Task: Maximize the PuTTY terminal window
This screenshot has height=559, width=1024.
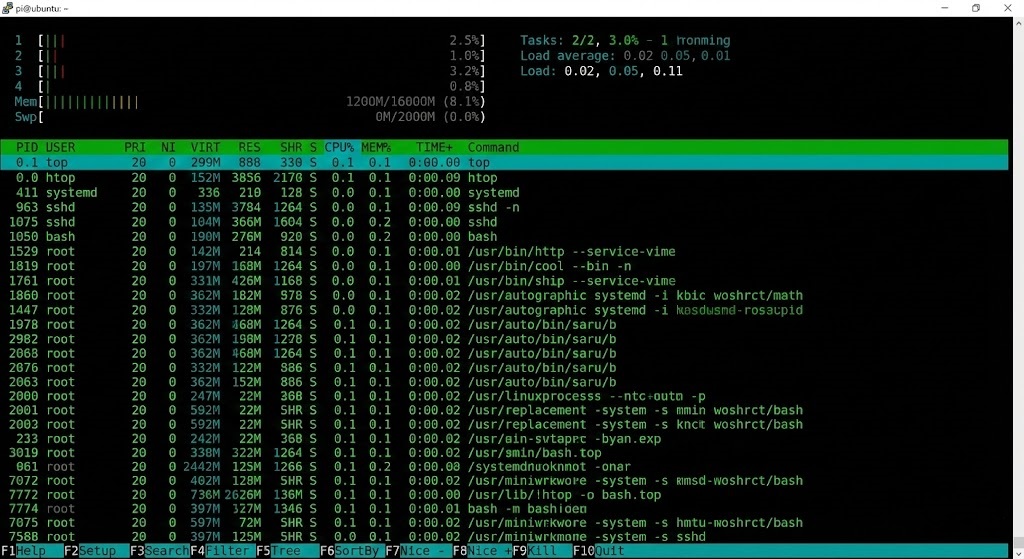Action: pos(976,8)
